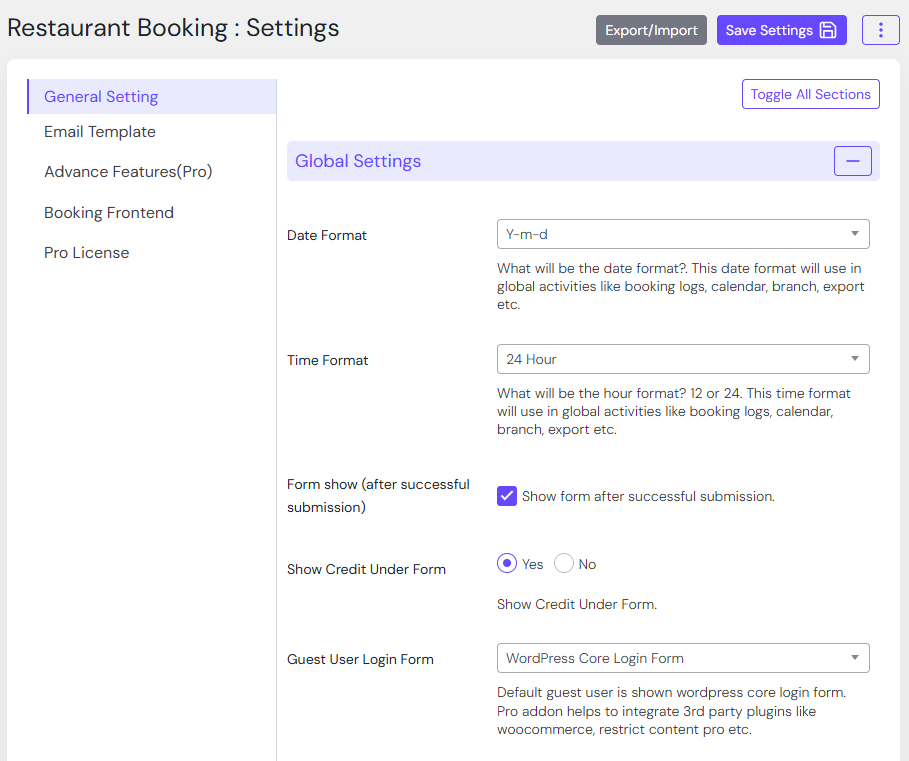Select Yes for Show Credit Under Form
The width and height of the screenshot is (909, 761).
coord(507,563)
